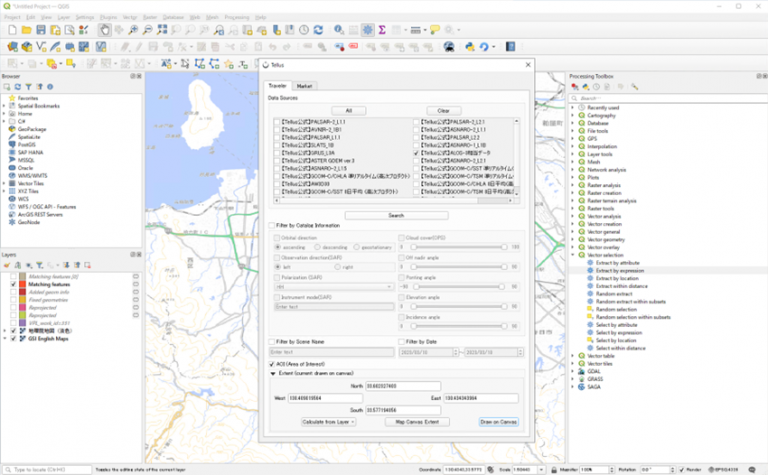Viewport: 768px width, 475px height.
Task: Enable Filter by Catalog Information checkbox
Action: click(272, 226)
